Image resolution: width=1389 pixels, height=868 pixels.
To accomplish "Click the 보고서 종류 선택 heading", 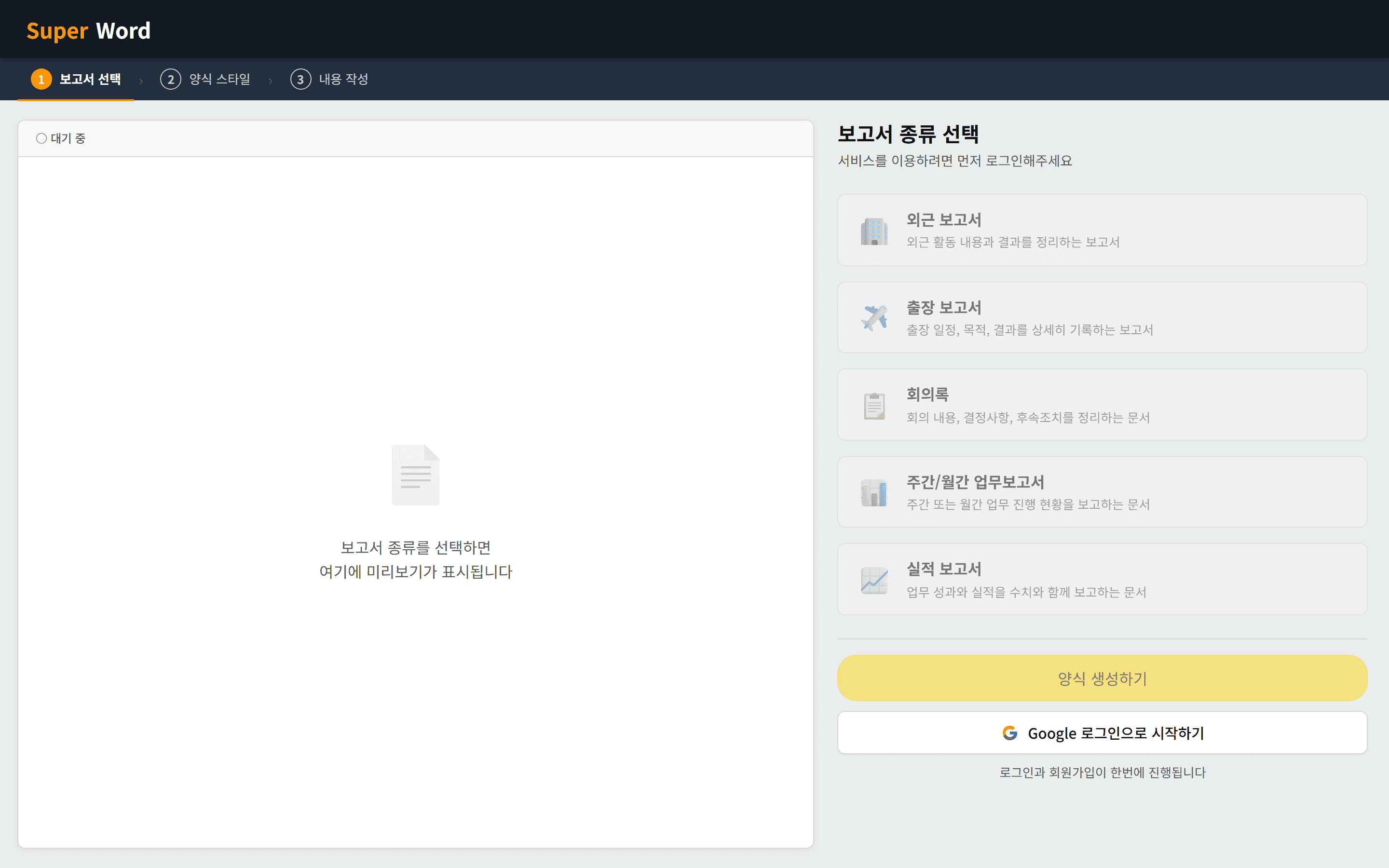I will pos(908,135).
